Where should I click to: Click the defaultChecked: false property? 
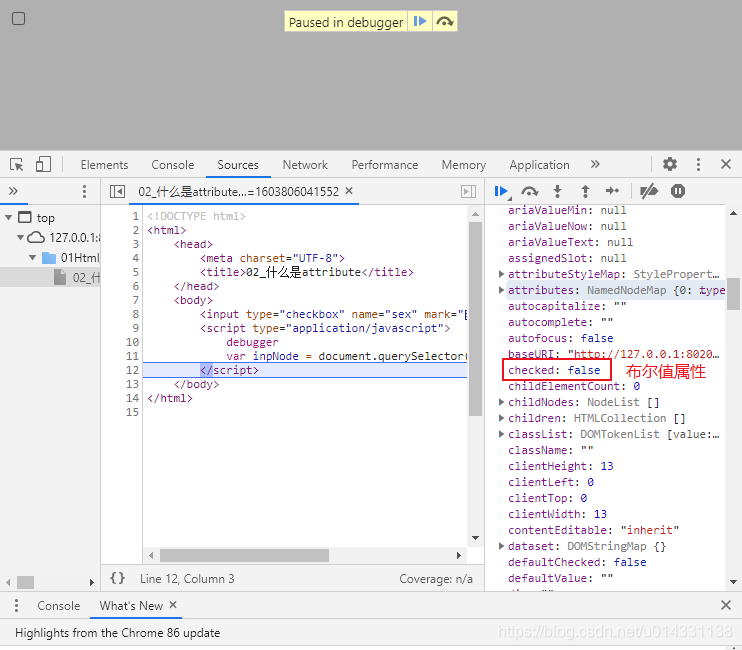pyautogui.click(x=577, y=562)
